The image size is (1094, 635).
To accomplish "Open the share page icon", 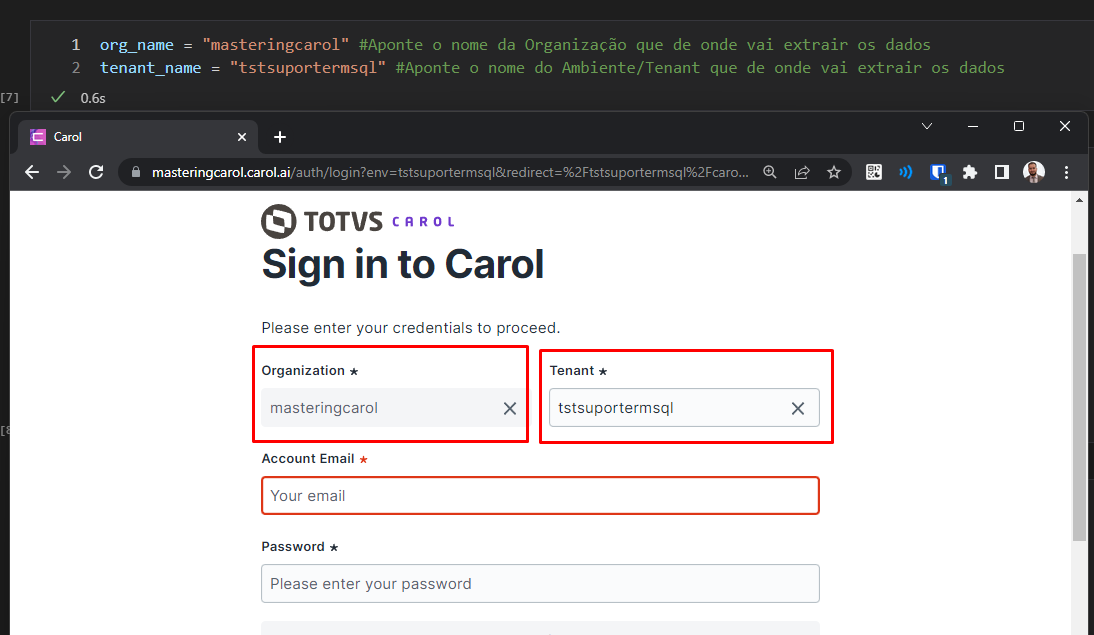I will (x=802, y=172).
